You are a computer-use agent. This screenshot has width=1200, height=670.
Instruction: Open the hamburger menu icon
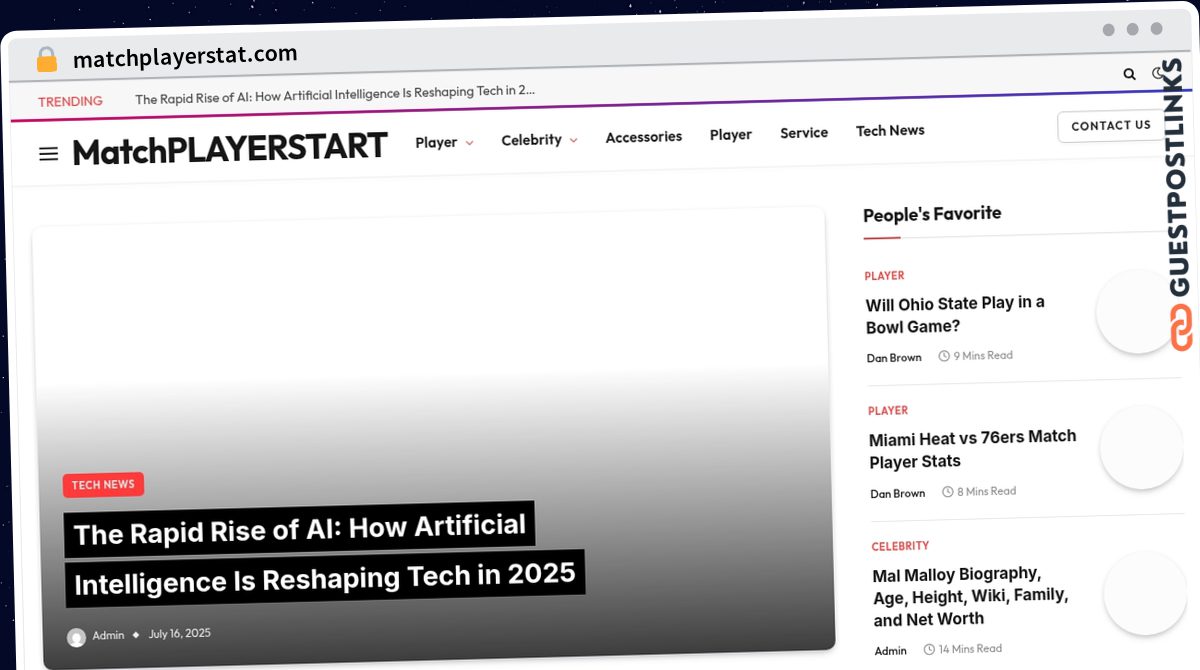coord(48,154)
